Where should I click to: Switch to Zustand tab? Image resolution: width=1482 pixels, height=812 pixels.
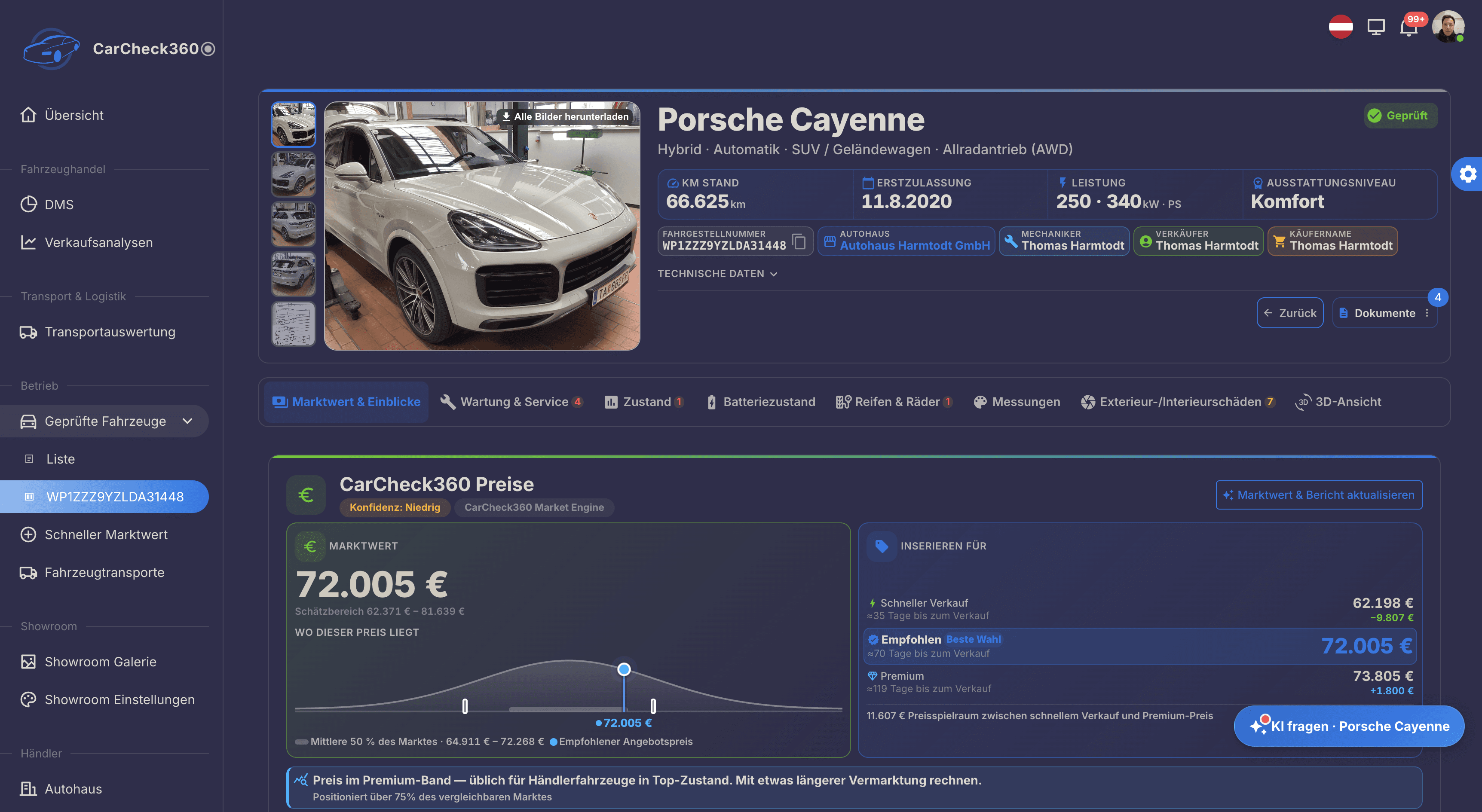[x=644, y=402]
